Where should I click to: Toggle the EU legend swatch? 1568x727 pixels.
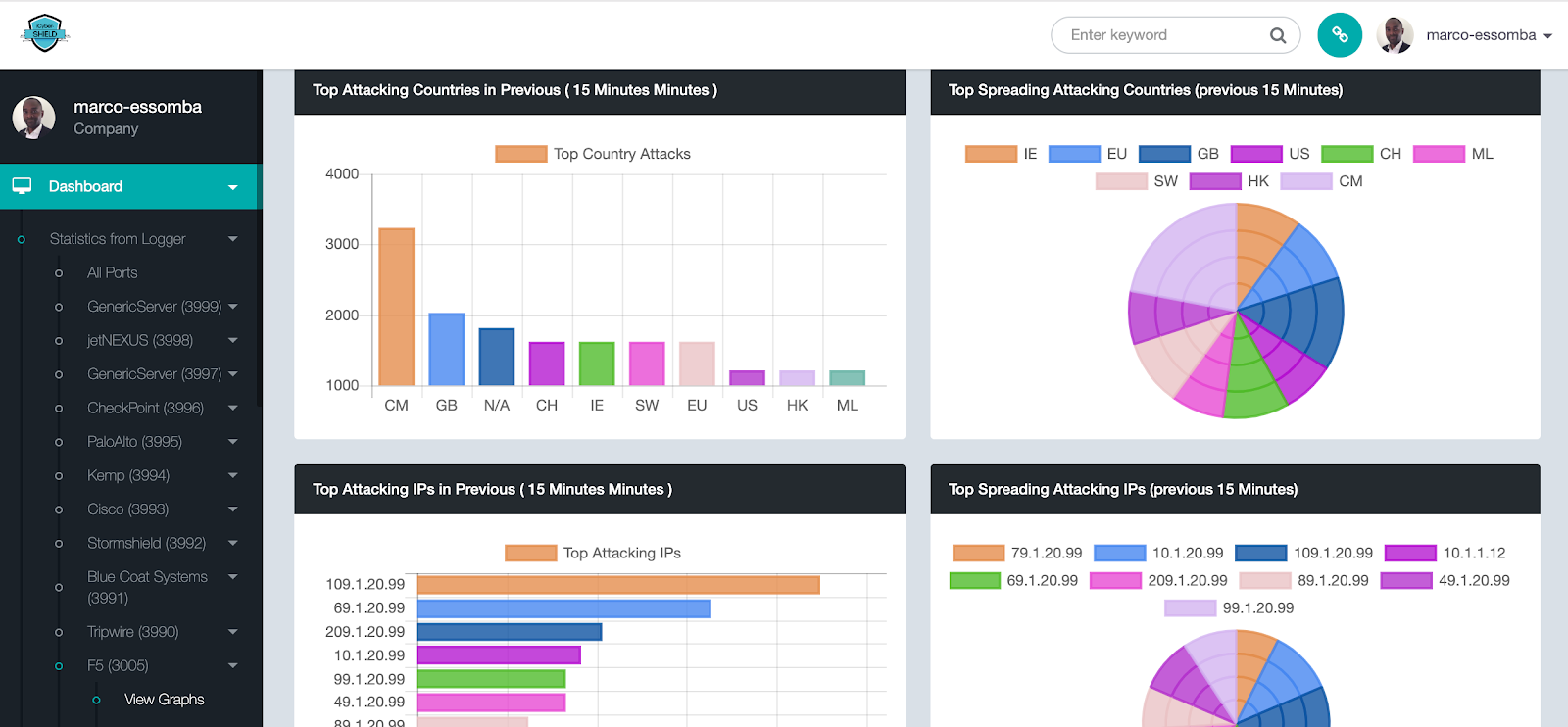pyautogui.click(x=1074, y=154)
